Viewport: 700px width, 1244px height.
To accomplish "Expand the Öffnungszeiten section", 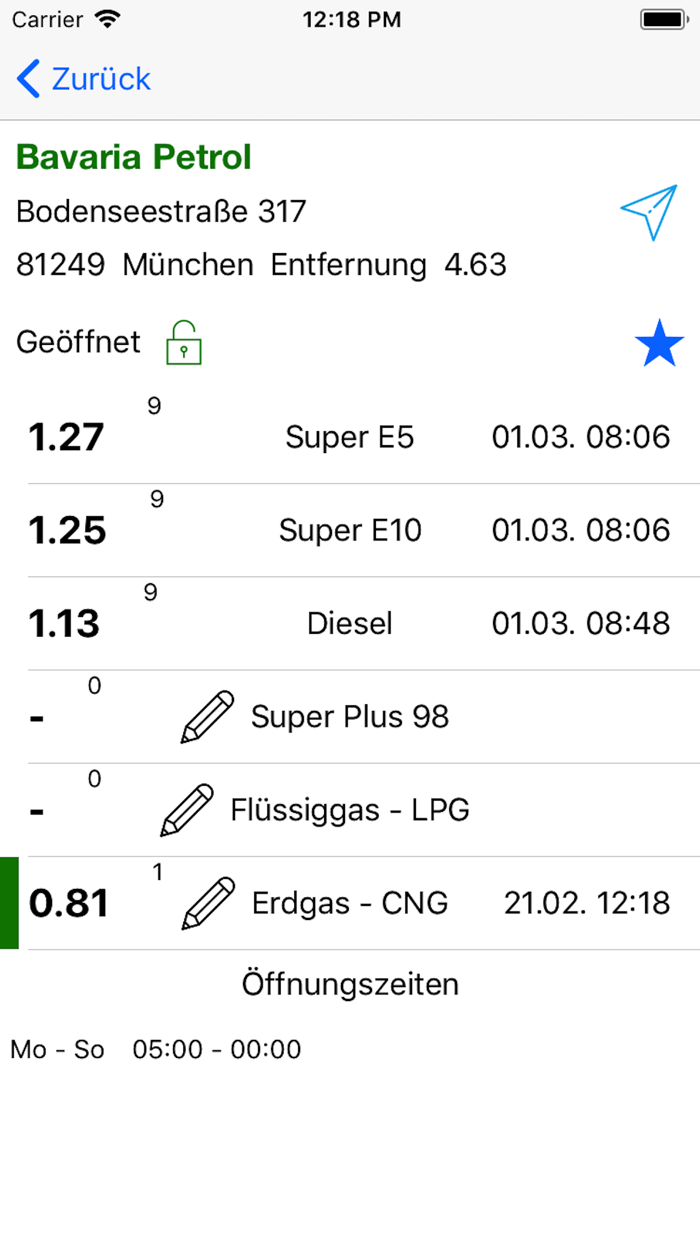I will [x=350, y=984].
